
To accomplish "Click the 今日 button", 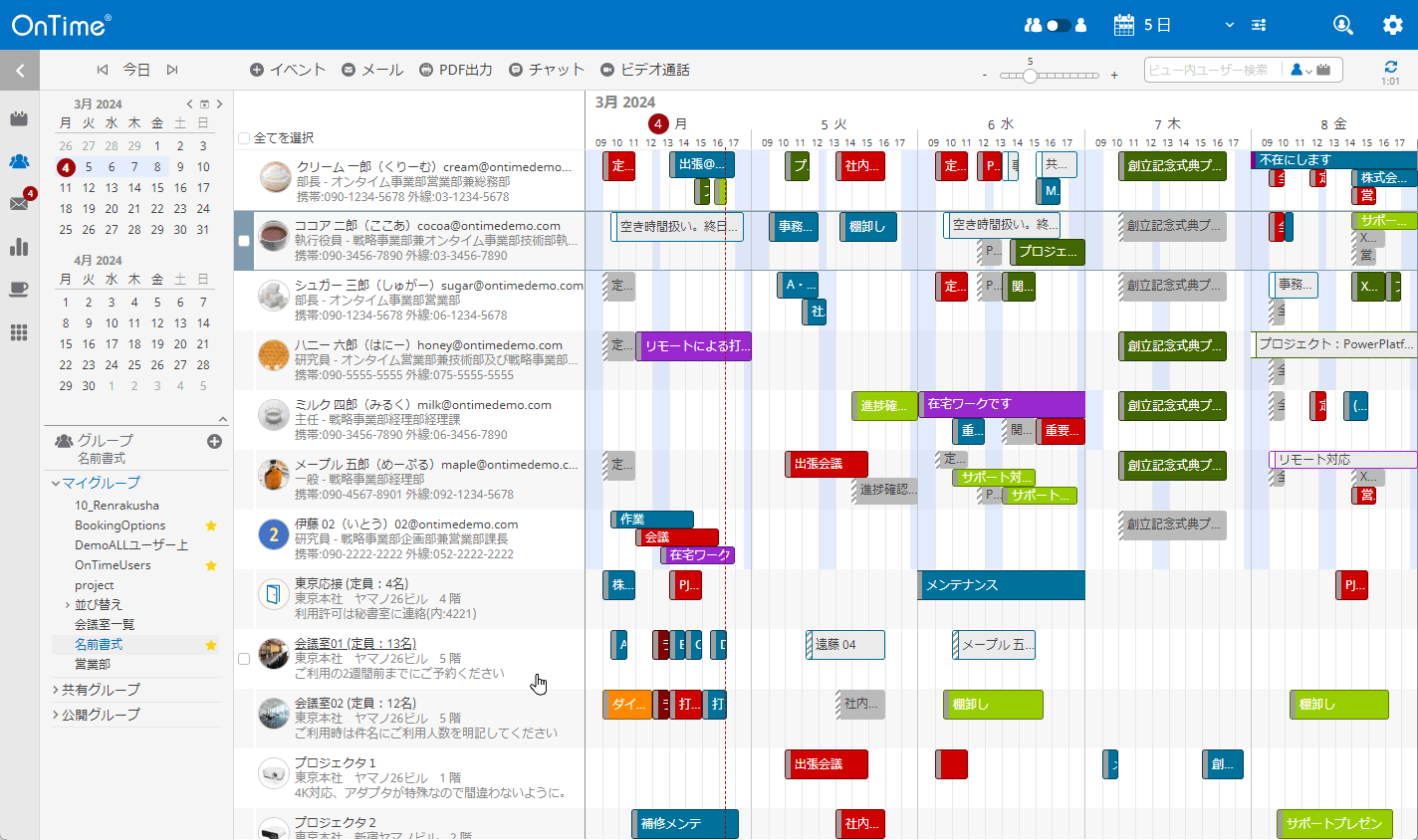I will point(136,70).
